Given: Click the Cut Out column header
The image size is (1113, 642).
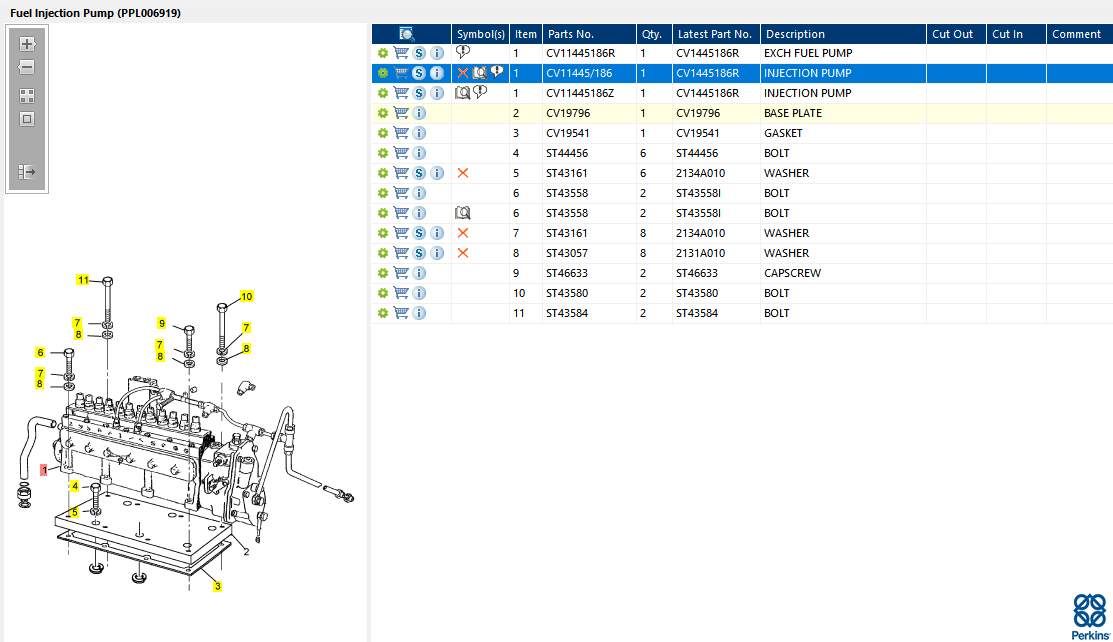Looking at the screenshot, I should click(952, 34).
